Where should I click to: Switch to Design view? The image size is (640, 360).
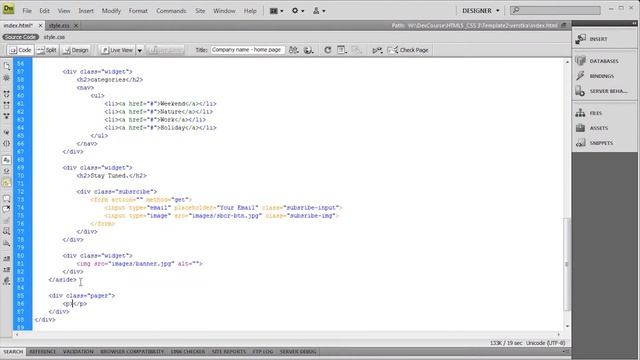[76, 50]
